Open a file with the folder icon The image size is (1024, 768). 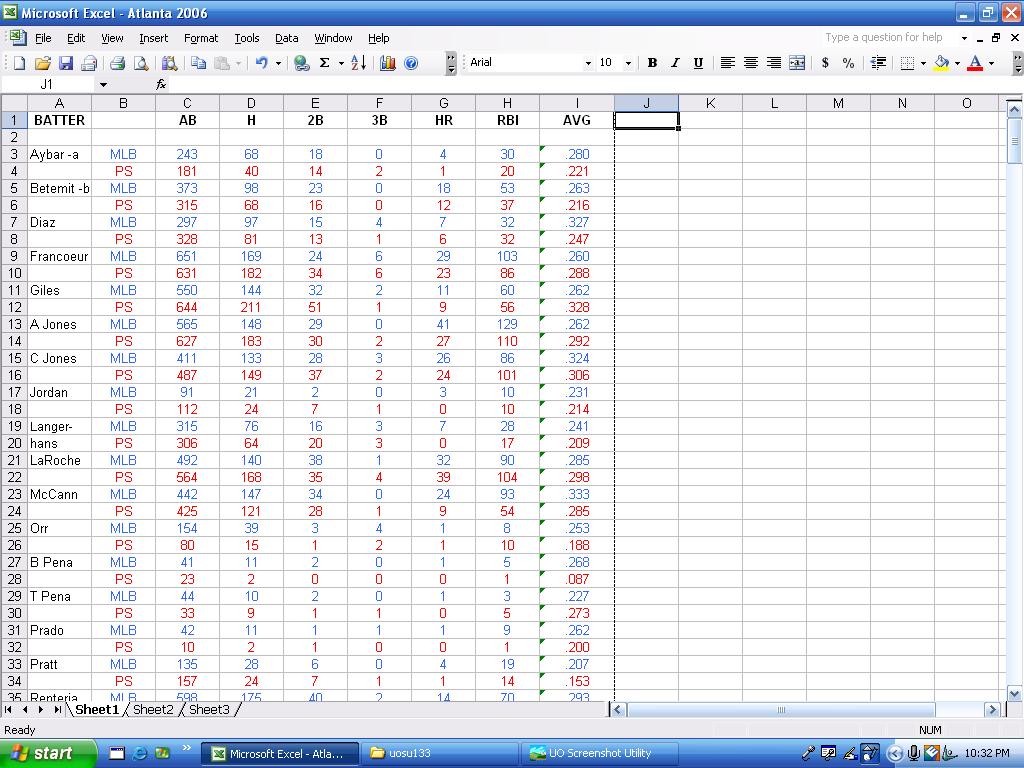(x=42, y=63)
